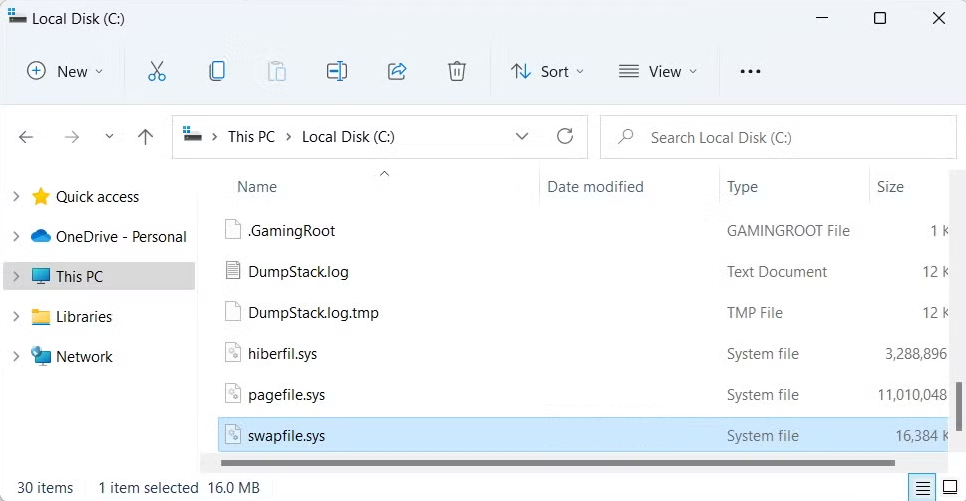Click the search magnifier icon

point(626,136)
